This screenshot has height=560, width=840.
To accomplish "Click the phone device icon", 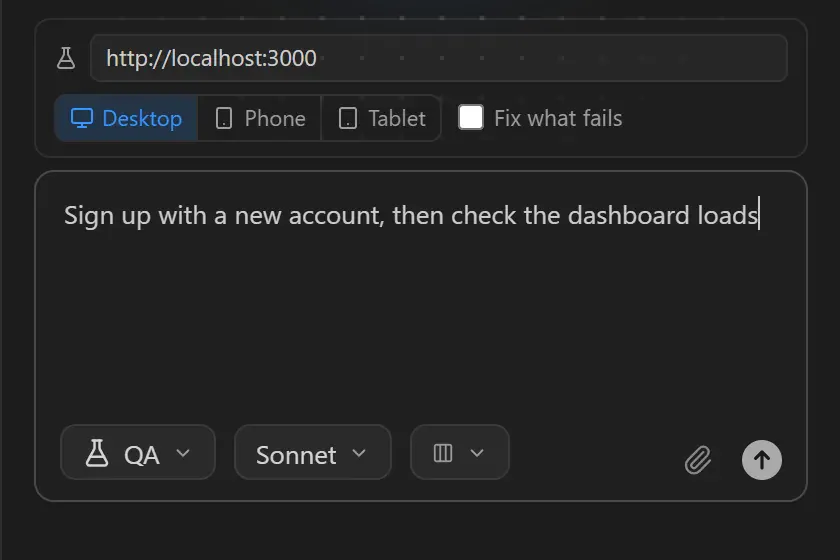I will point(224,118).
